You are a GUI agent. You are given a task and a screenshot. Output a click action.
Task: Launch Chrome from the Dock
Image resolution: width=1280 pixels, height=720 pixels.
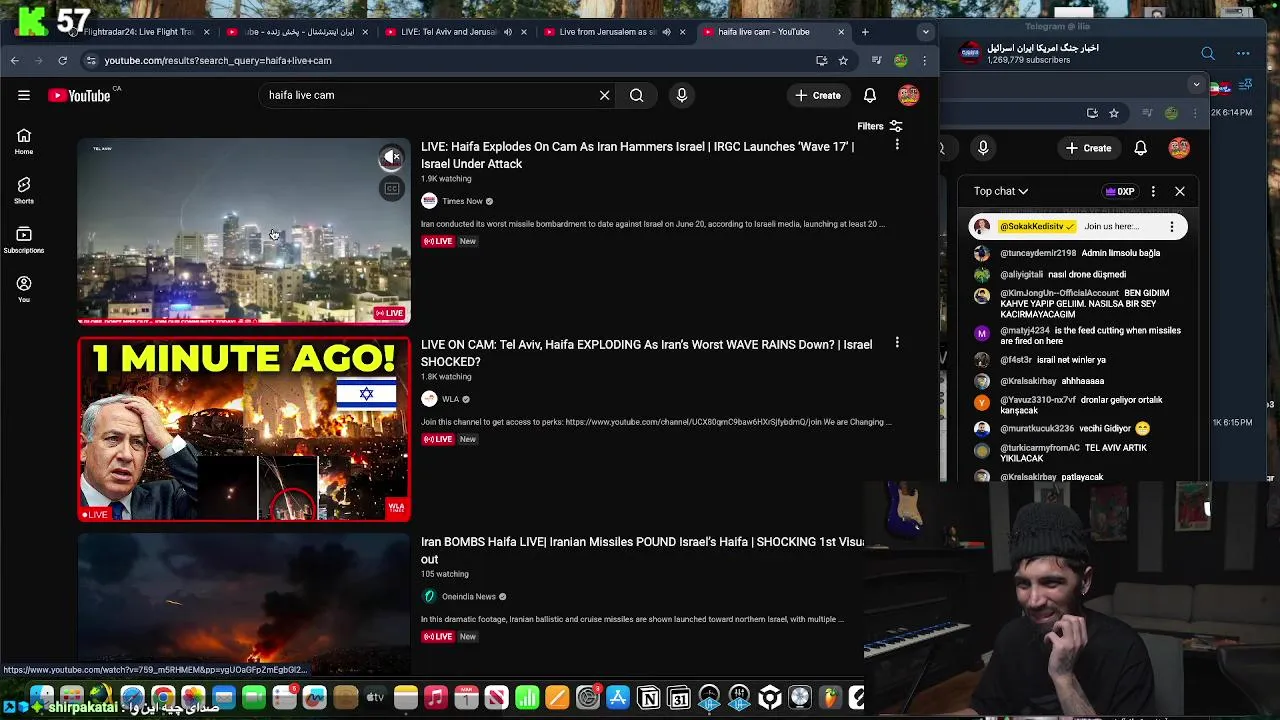162,697
